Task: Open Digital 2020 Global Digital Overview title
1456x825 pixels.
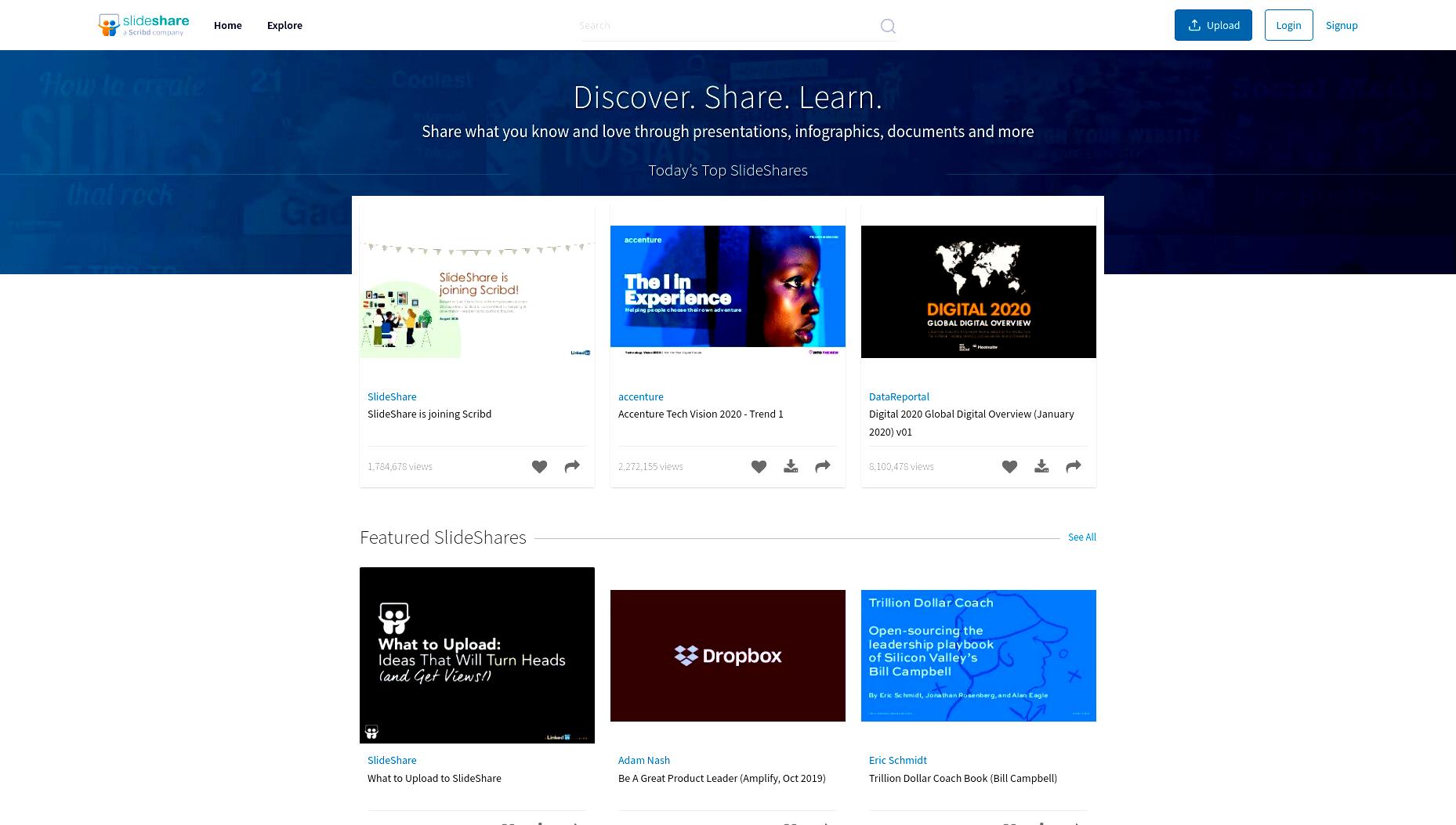Action: point(972,423)
